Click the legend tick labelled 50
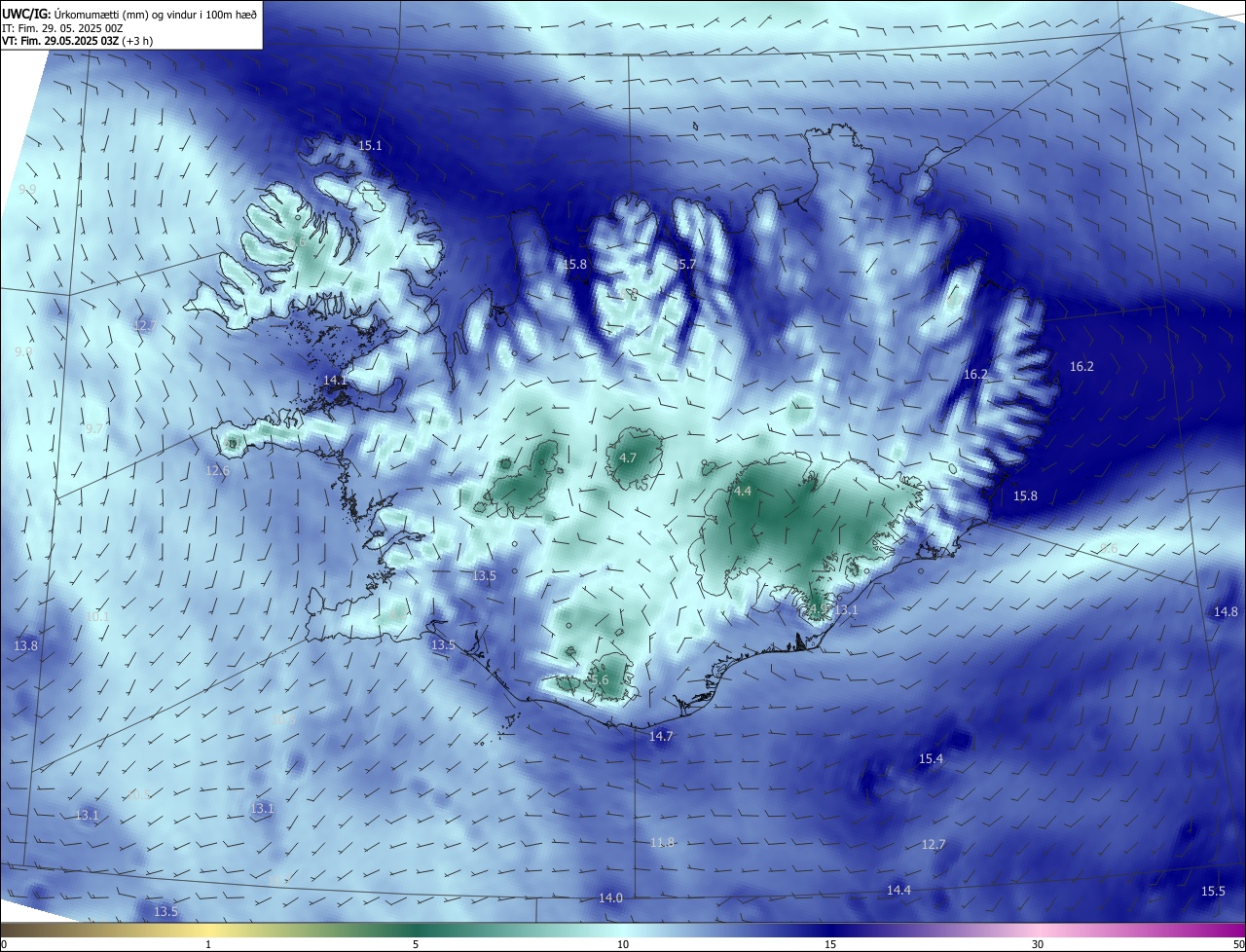 pyautogui.click(x=1238, y=944)
